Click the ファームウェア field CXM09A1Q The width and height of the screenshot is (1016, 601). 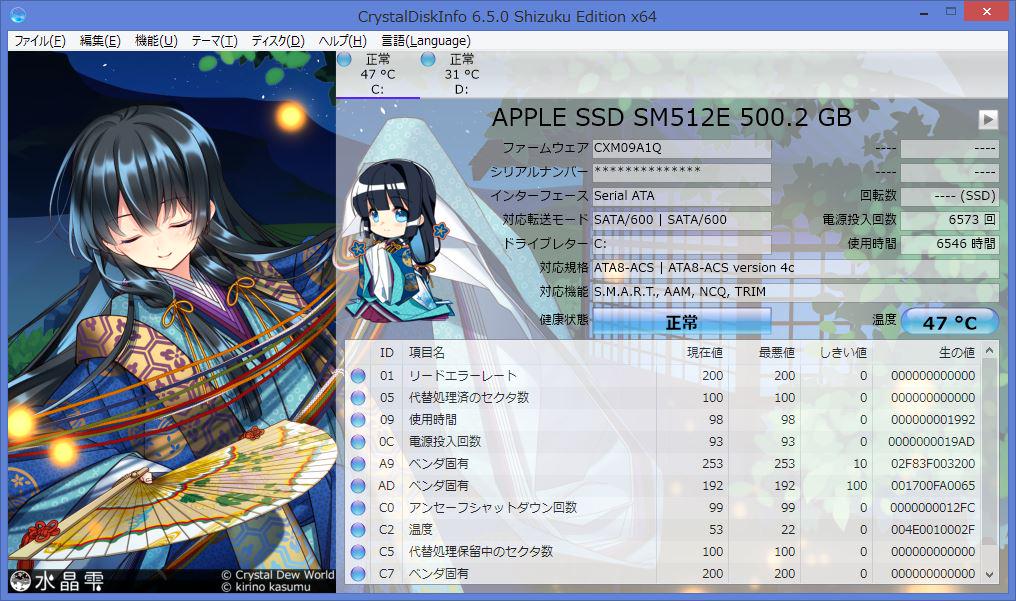coord(681,148)
